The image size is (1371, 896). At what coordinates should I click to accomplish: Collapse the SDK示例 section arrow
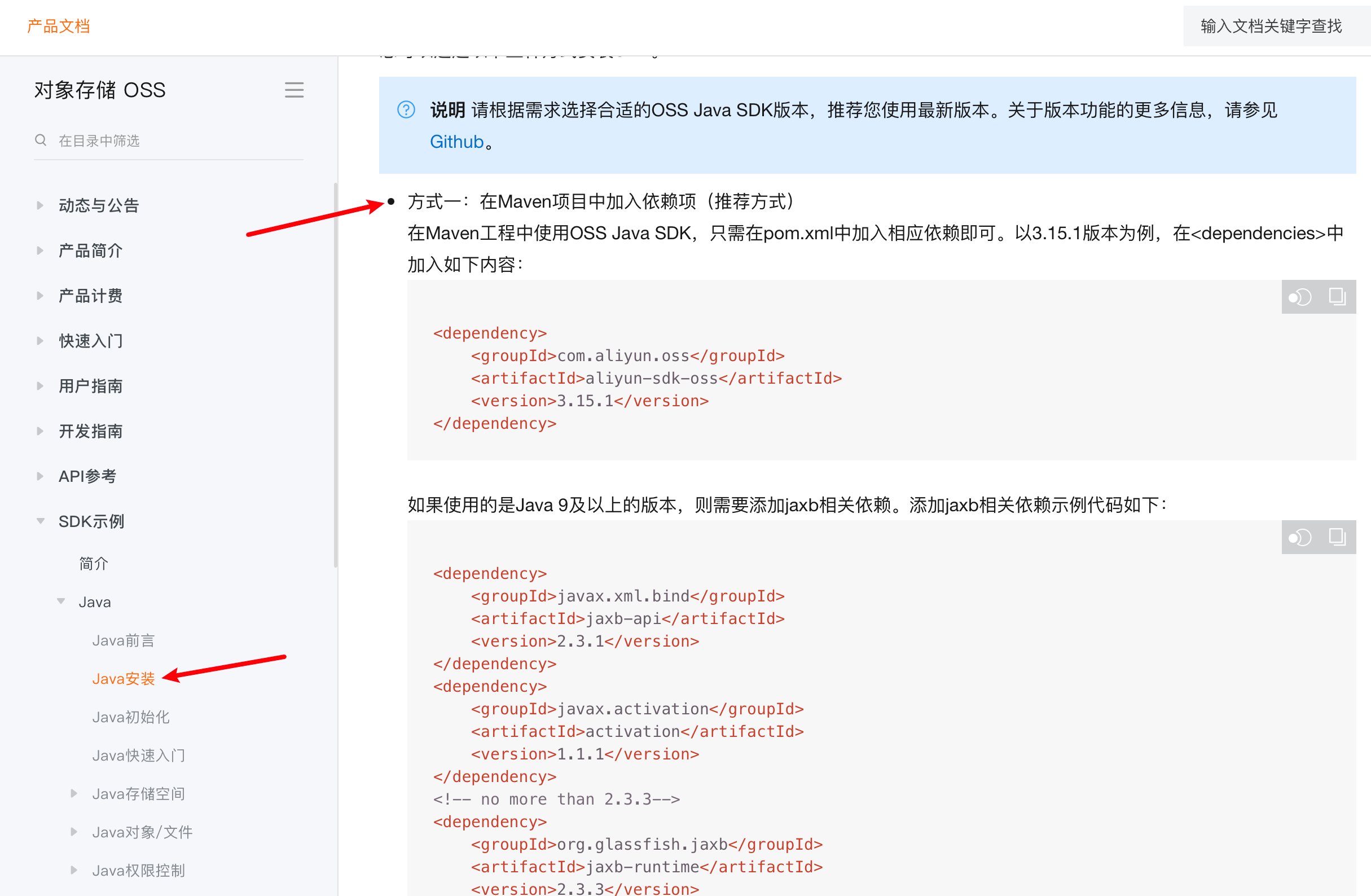[x=40, y=521]
